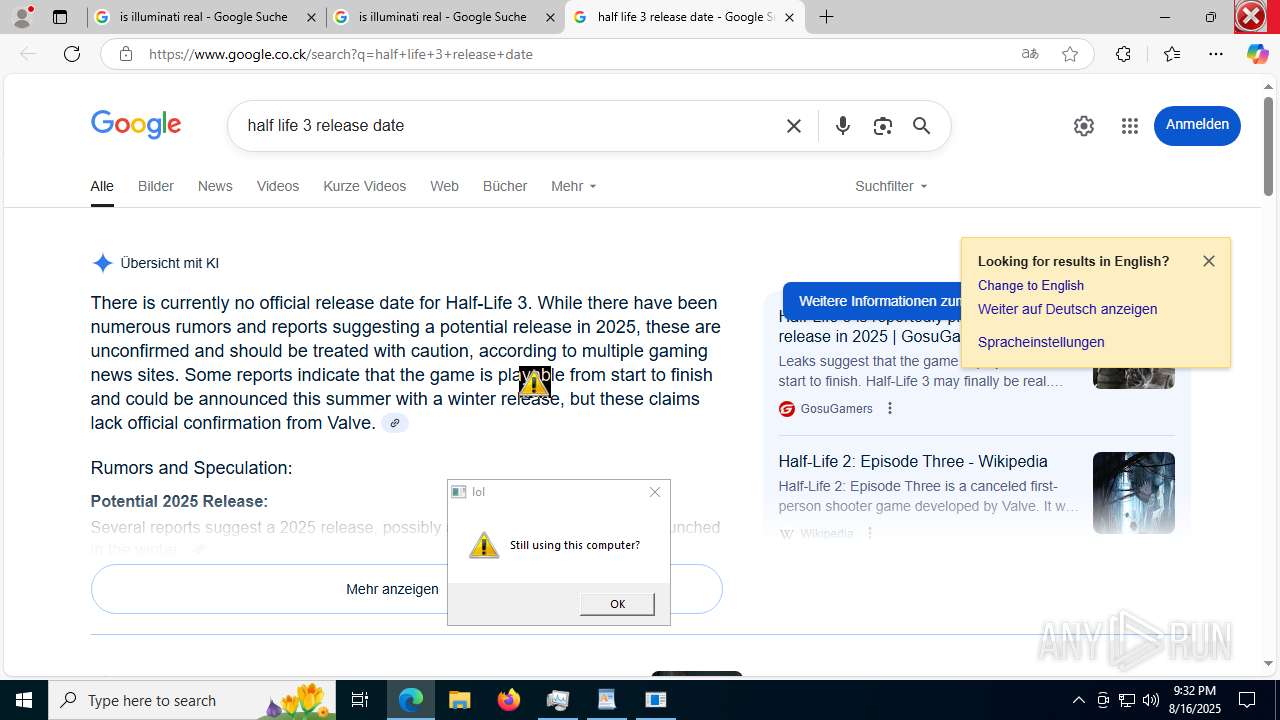The height and width of the screenshot is (720, 1280).
Task: Switch to Web results tab
Action: click(x=444, y=186)
